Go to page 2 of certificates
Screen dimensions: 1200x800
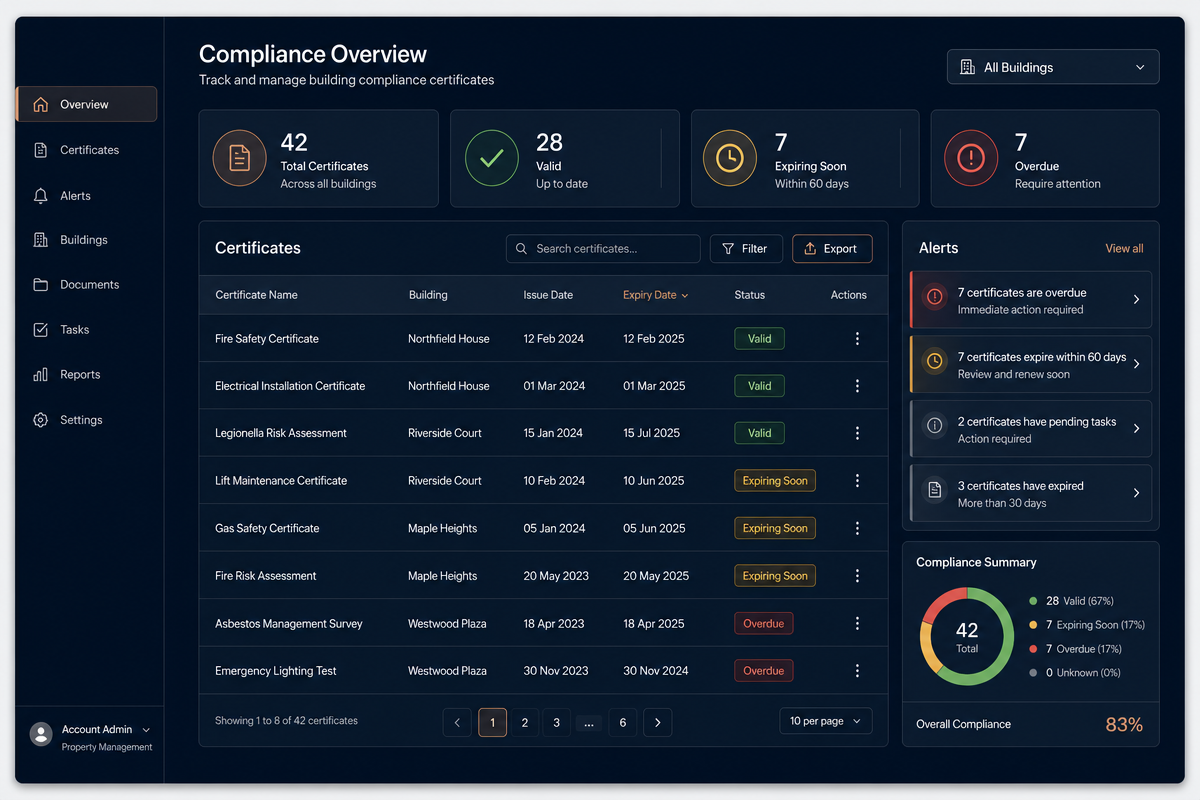point(525,722)
